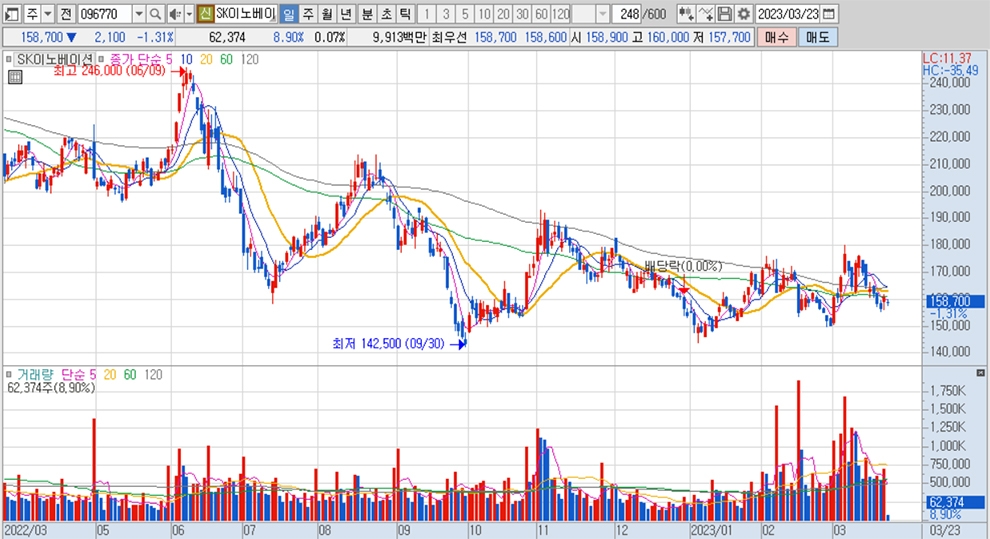Toggle the small square before SK이노베이션 legend
This screenshot has width=990, height=539.
pos(8,59)
